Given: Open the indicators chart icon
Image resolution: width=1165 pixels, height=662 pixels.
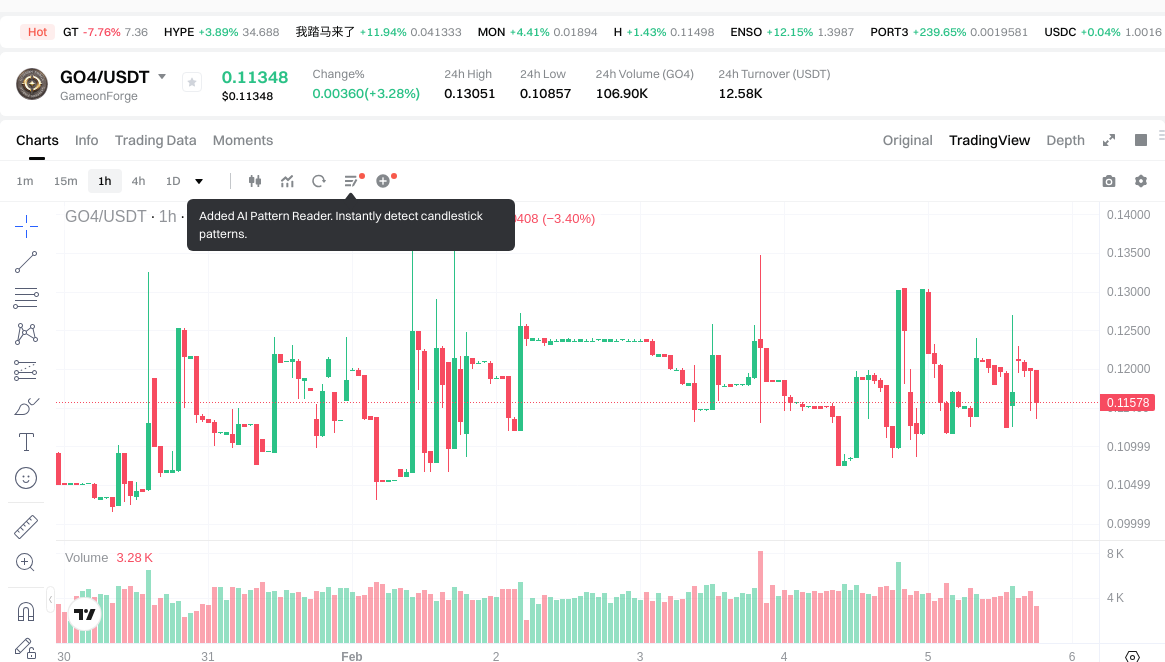Looking at the screenshot, I should click(287, 181).
